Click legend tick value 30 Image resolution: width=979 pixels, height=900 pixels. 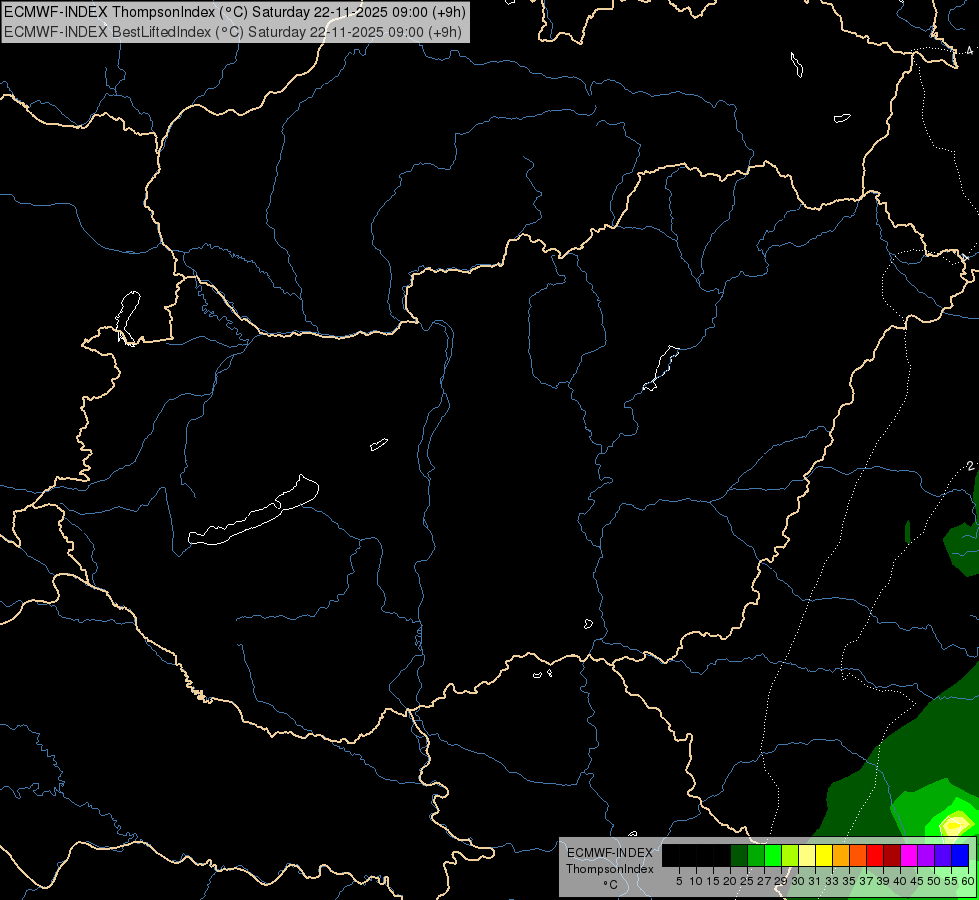(x=798, y=881)
